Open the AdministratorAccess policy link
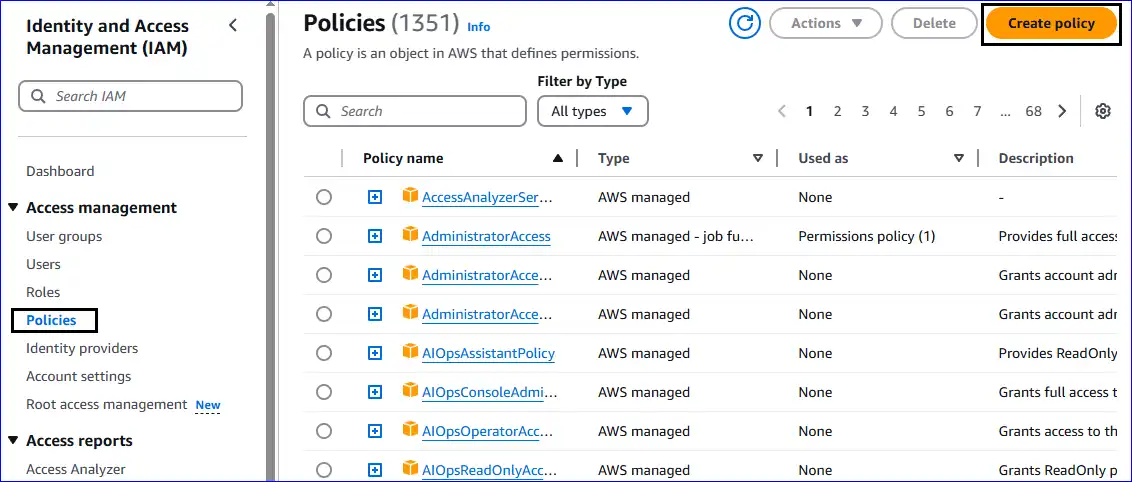 [487, 236]
